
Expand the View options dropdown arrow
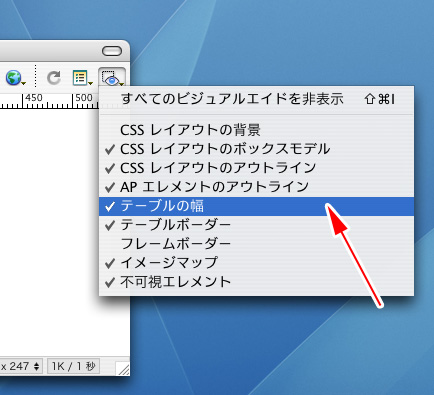pos(90,83)
